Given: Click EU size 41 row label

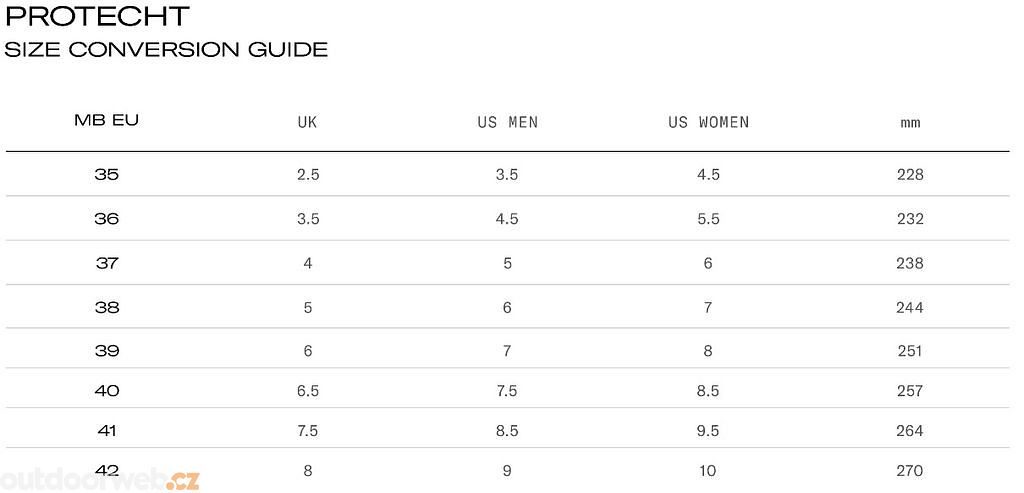Looking at the screenshot, I should (106, 431).
